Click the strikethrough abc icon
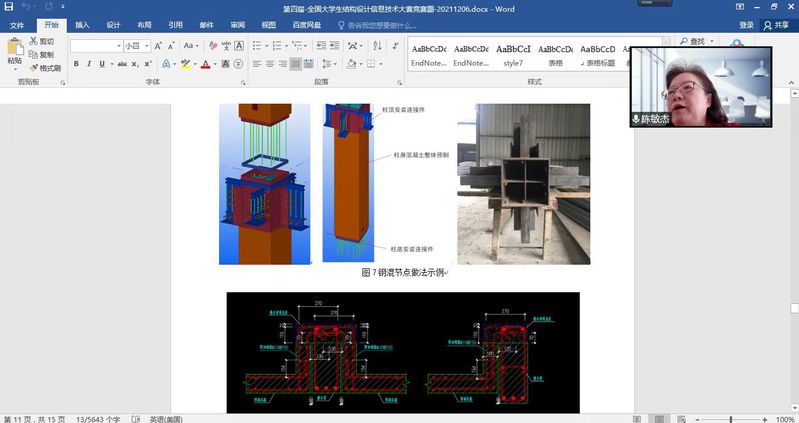This screenshot has width=799, height=423. point(121,64)
